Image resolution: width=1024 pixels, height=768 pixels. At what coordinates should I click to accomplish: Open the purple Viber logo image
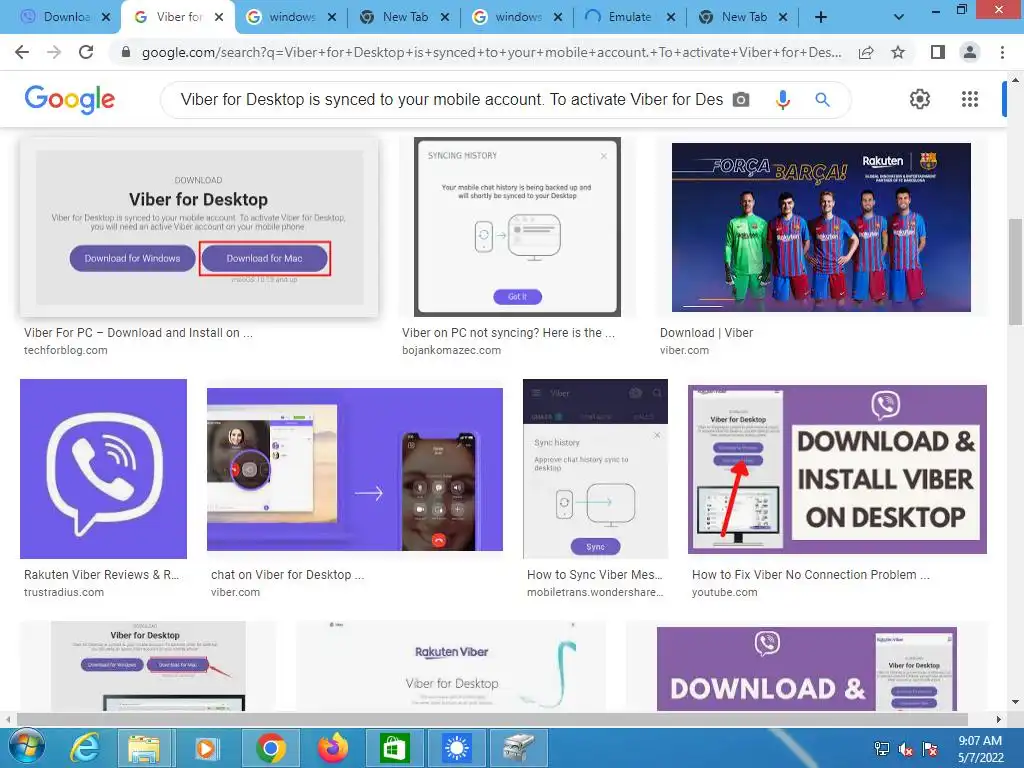pos(103,469)
